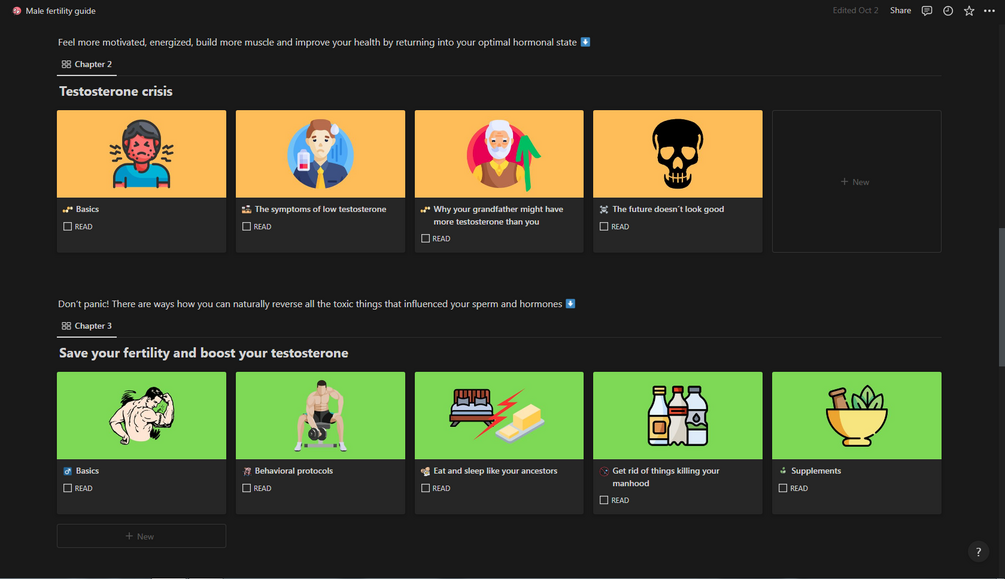Viewport: 1005px width, 579px height.
Task: Open the help question mark button
Action: click(978, 551)
